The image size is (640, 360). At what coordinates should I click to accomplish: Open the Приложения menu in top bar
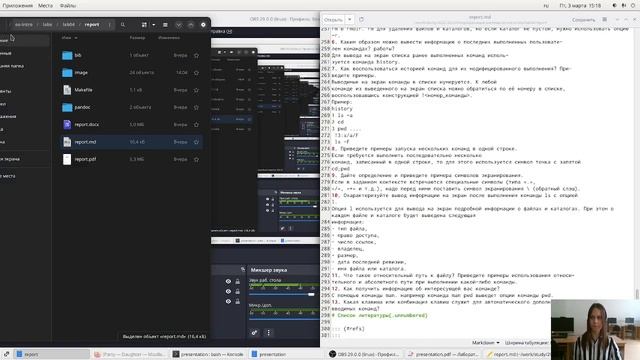point(18,6)
